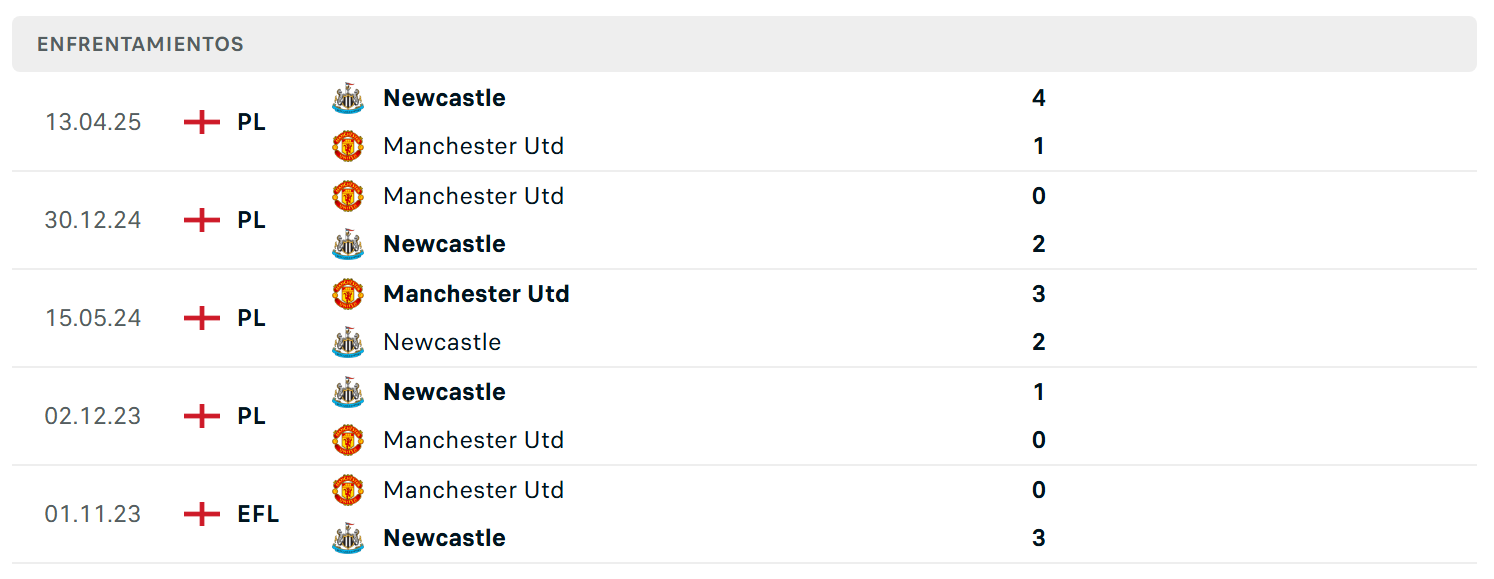The width and height of the screenshot is (1494, 579).
Task: Select the EFL competition label
Action: [258, 514]
